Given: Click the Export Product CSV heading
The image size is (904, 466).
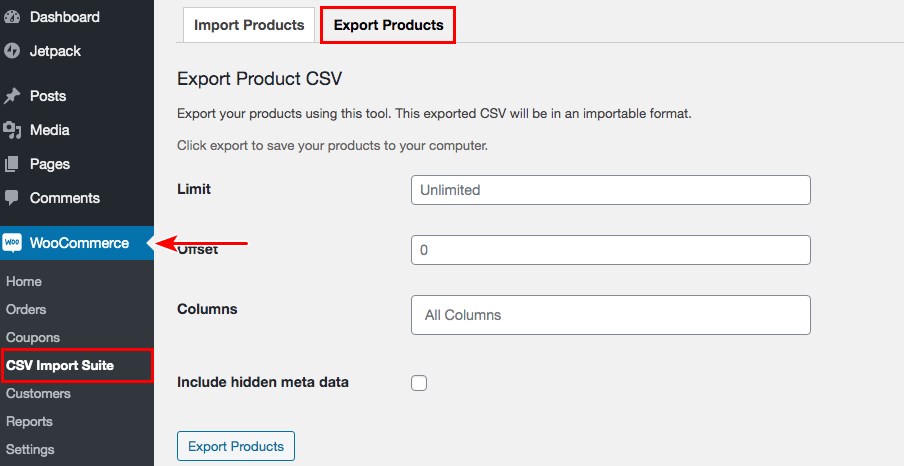Looking at the screenshot, I should tap(259, 78).
